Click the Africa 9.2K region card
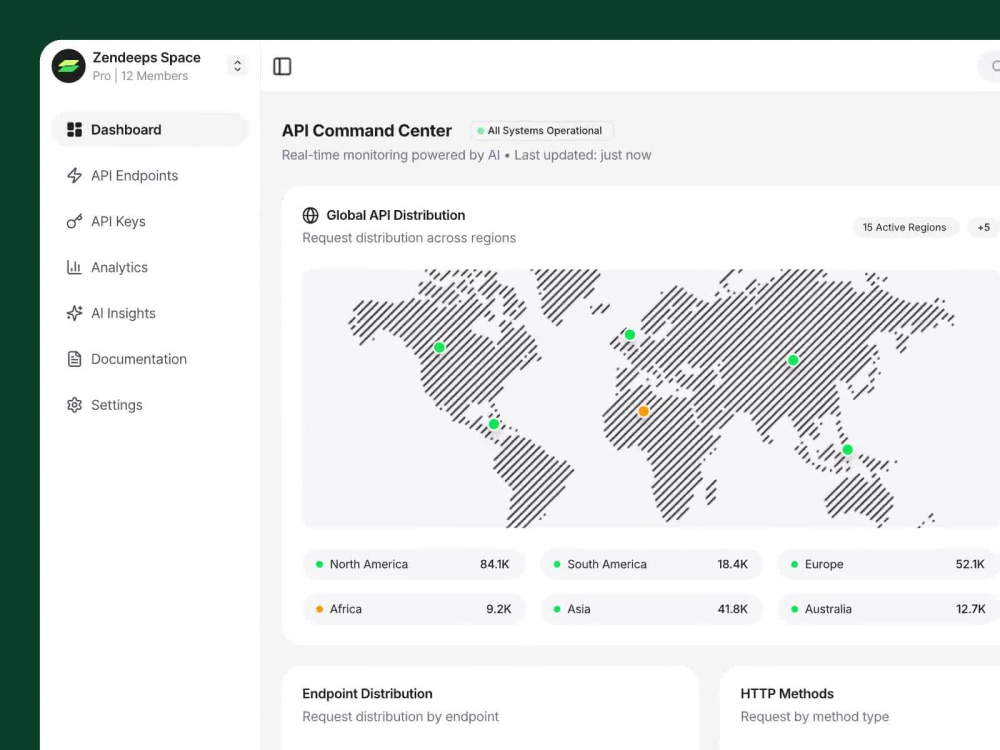1000x750 pixels. pos(414,609)
